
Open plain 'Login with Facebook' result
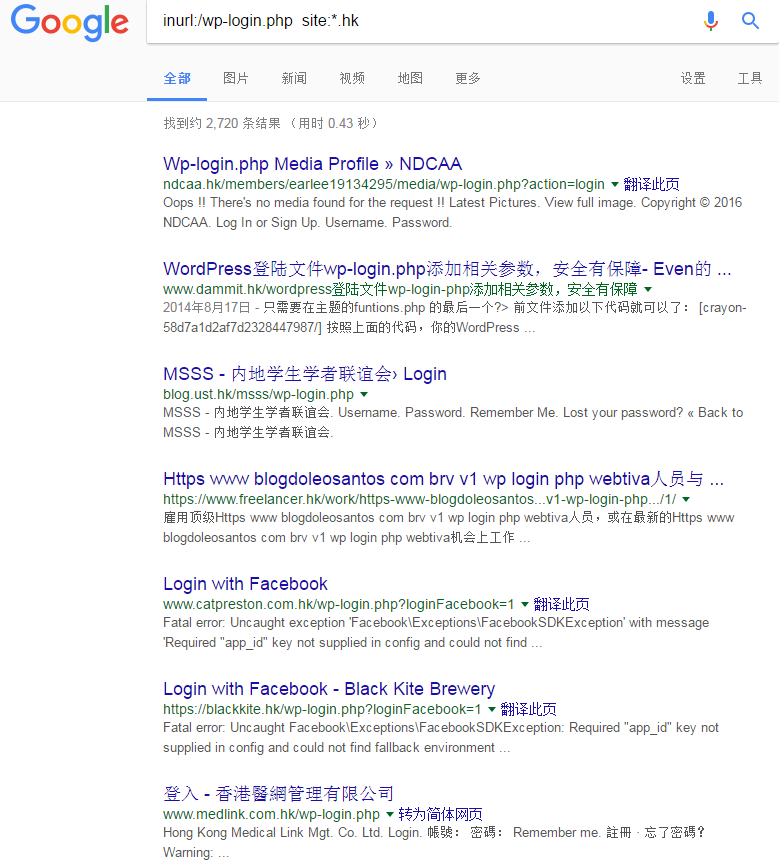[245, 583]
